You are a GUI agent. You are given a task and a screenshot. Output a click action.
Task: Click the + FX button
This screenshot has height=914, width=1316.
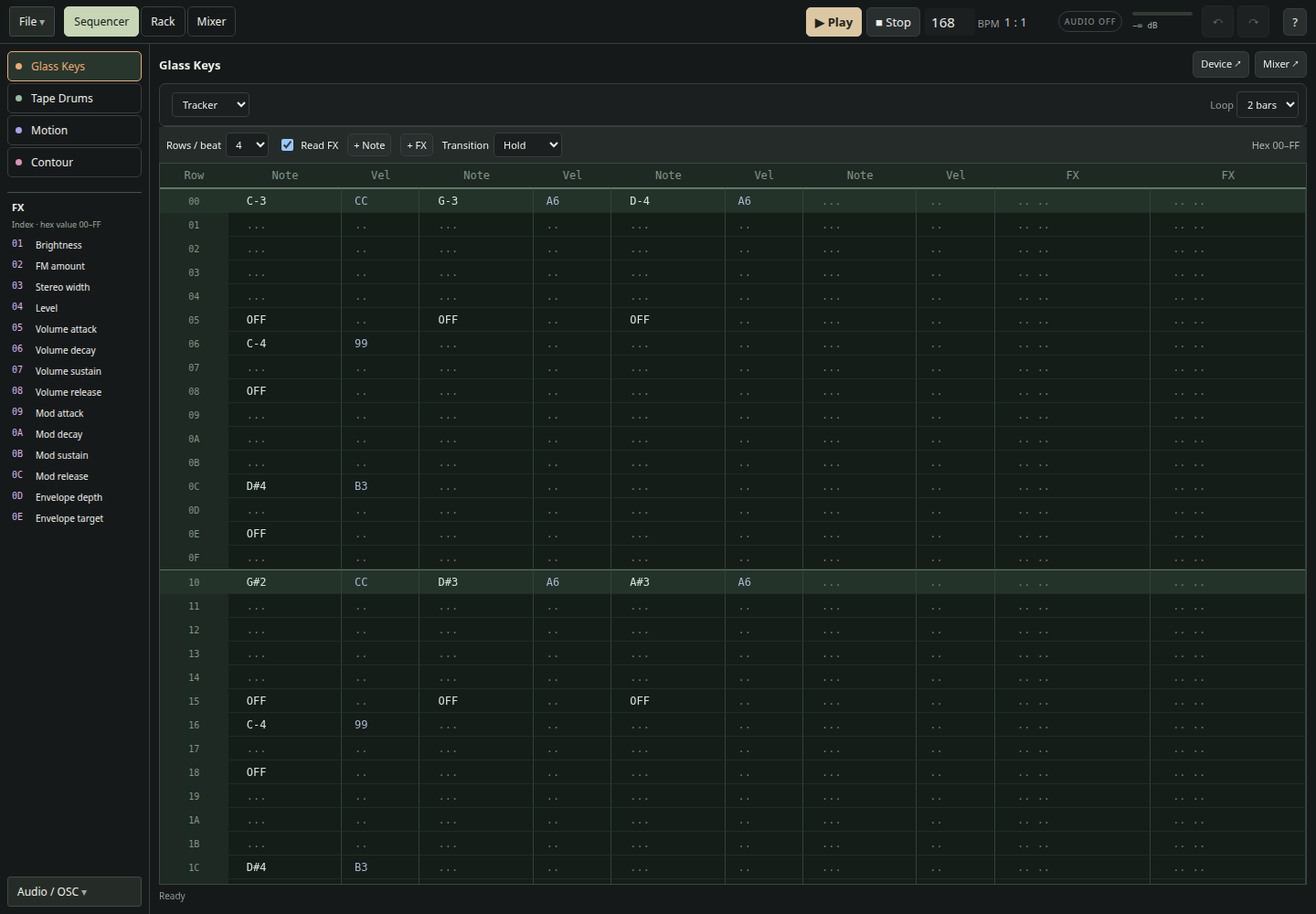(417, 144)
